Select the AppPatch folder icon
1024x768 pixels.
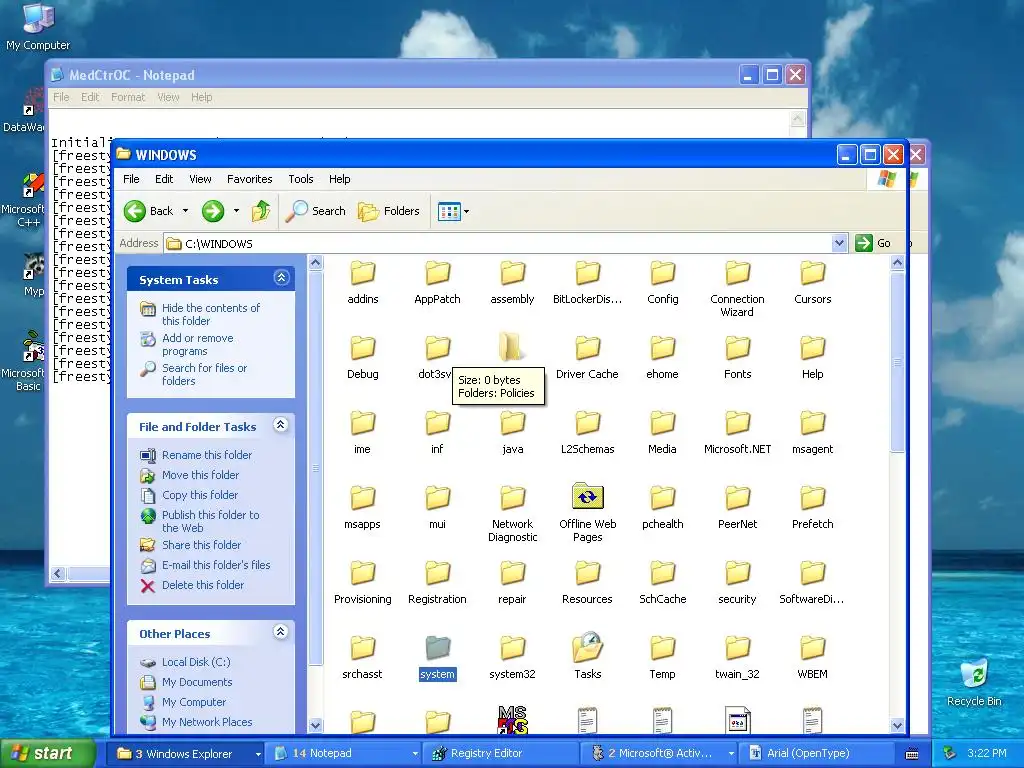(x=438, y=273)
